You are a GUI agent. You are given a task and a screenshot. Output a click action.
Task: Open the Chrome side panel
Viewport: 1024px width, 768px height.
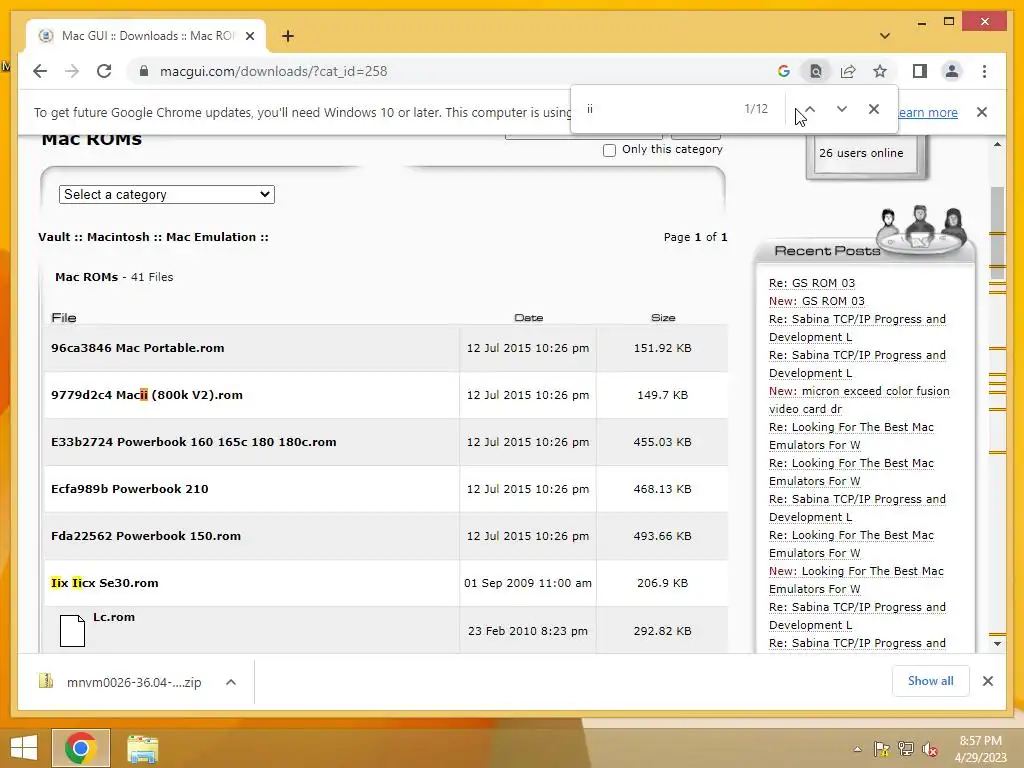point(920,71)
